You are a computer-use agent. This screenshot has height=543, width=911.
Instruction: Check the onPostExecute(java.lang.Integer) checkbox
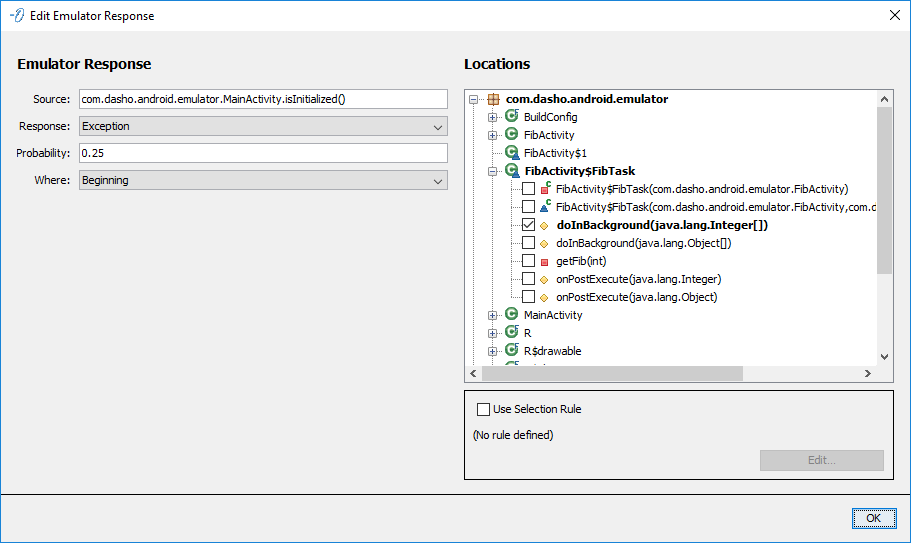[x=528, y=279]
